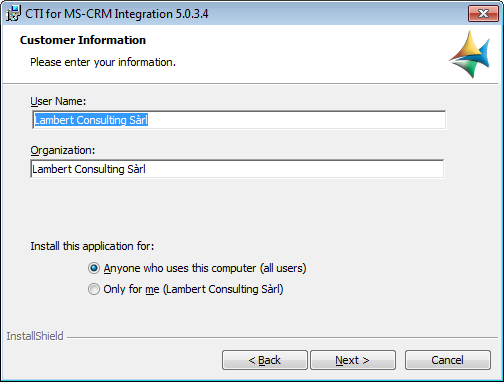Click the CTI for MS-CRM Integration title text
This screenshot has width=504, height=382.
[x=117, y=14]
